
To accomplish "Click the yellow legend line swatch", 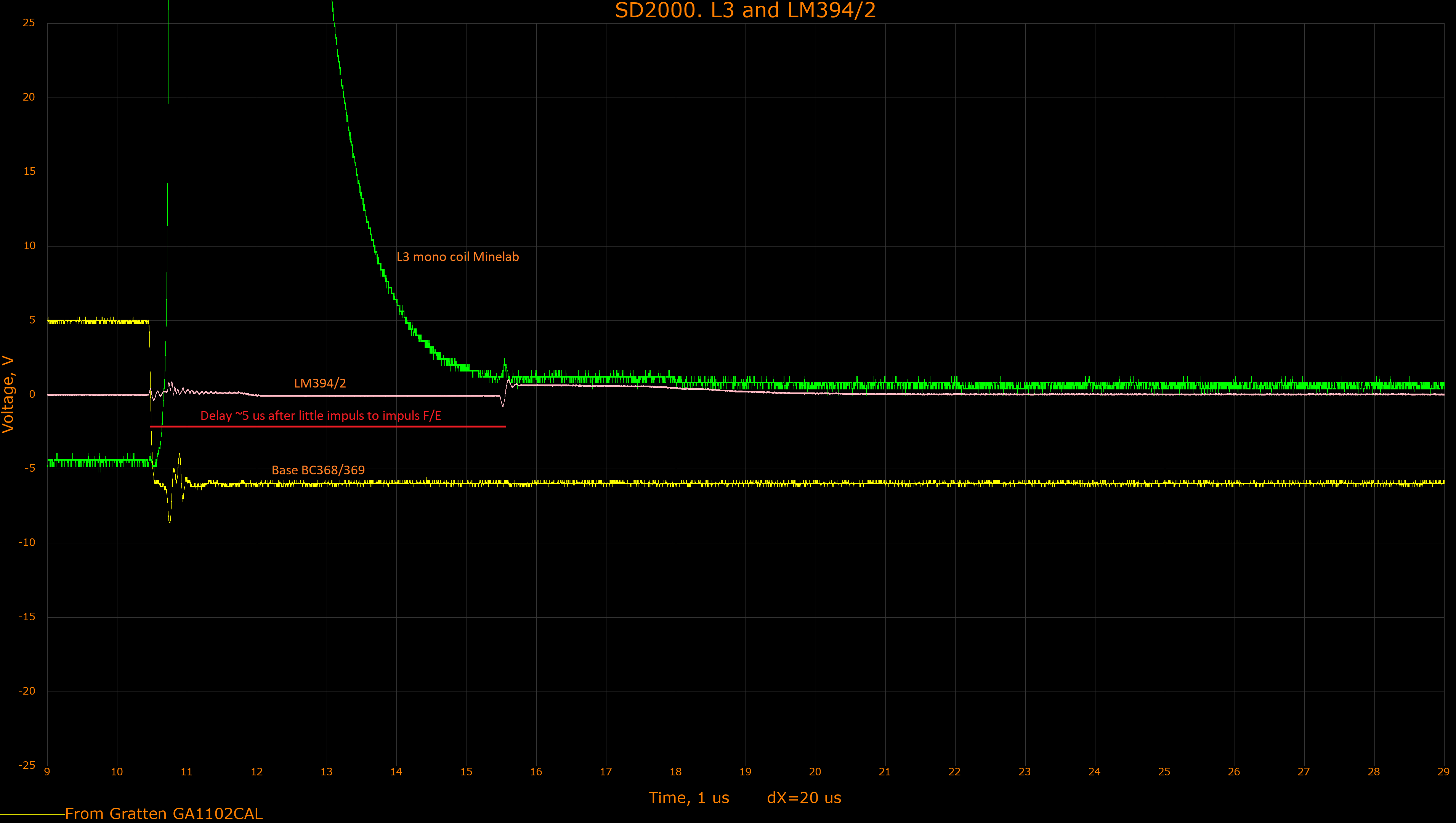I will click(32, 814).
